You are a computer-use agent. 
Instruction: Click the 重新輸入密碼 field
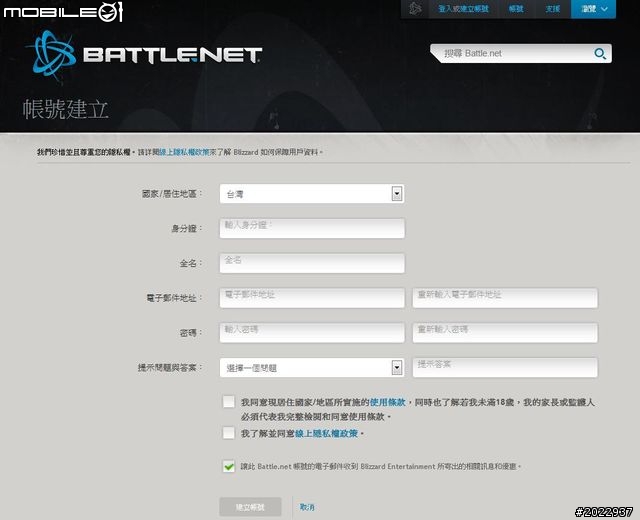click(x=505, y=333)
